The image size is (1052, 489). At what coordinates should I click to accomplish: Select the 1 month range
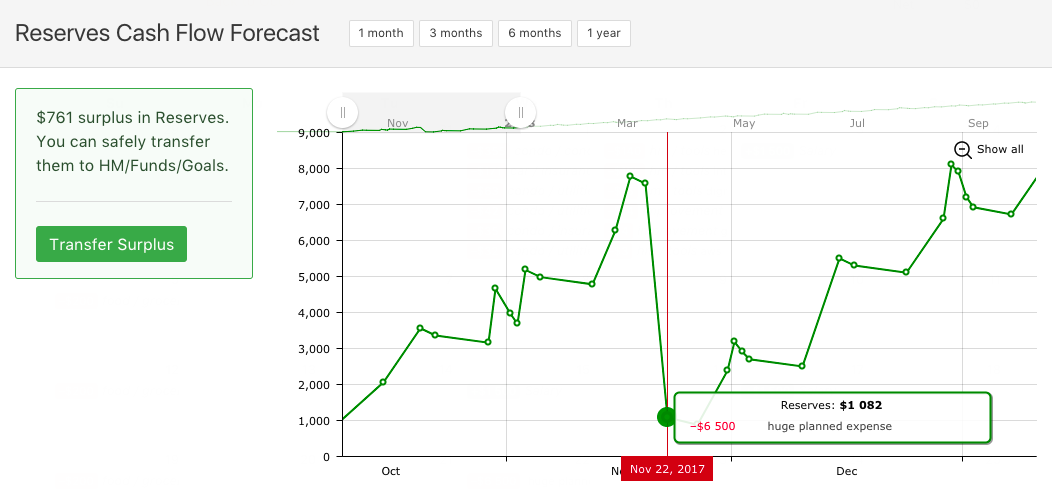(x=381, y=33)
